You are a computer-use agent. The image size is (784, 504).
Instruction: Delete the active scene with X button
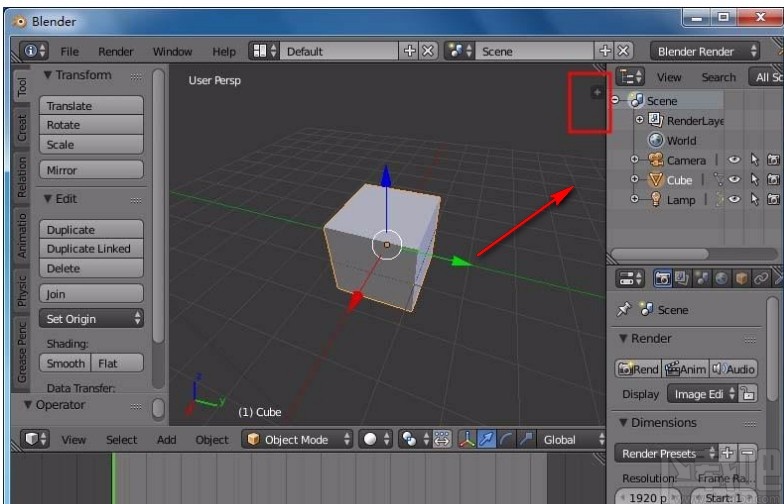pos(624,51)
